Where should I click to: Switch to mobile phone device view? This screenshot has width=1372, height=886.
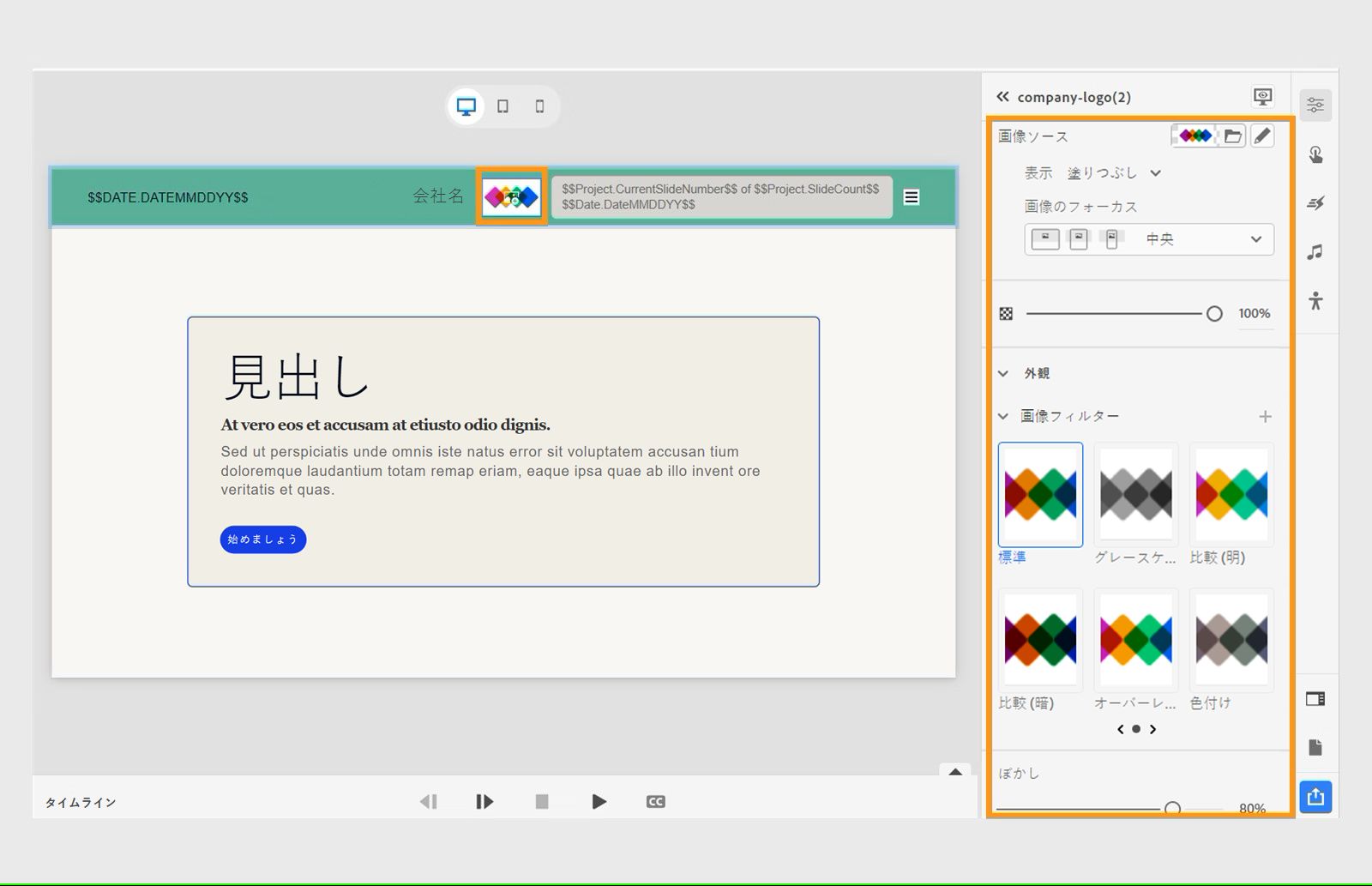click(x=539, y=106)
